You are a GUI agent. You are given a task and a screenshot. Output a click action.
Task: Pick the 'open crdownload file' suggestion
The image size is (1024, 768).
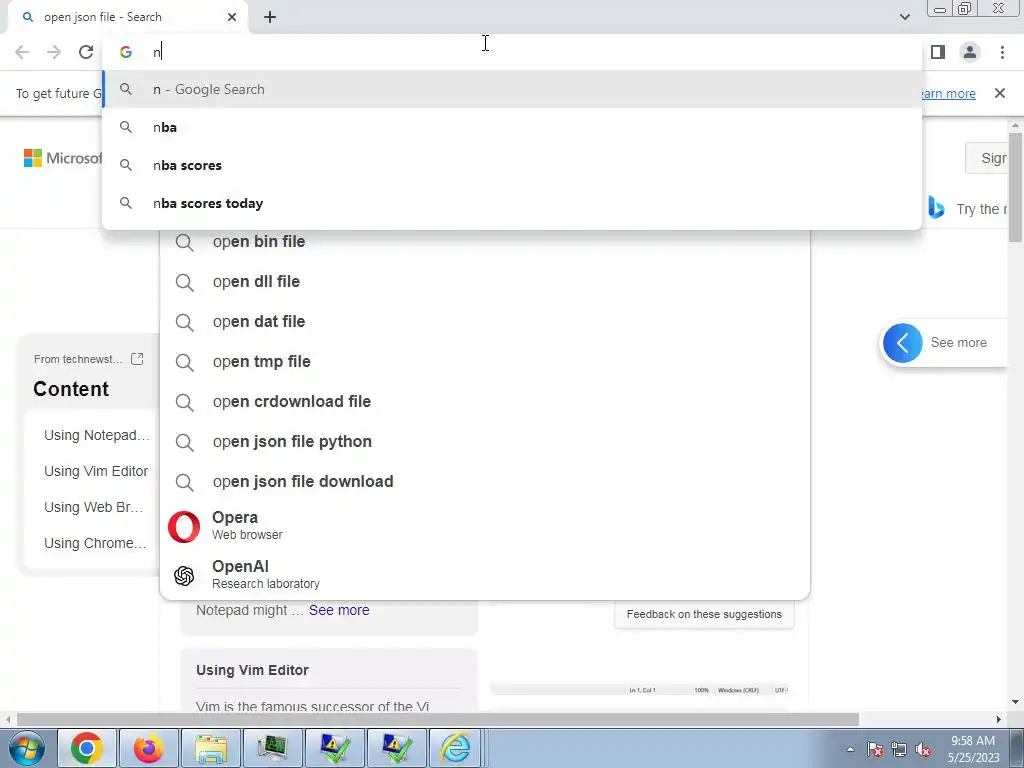click(485, 402)
